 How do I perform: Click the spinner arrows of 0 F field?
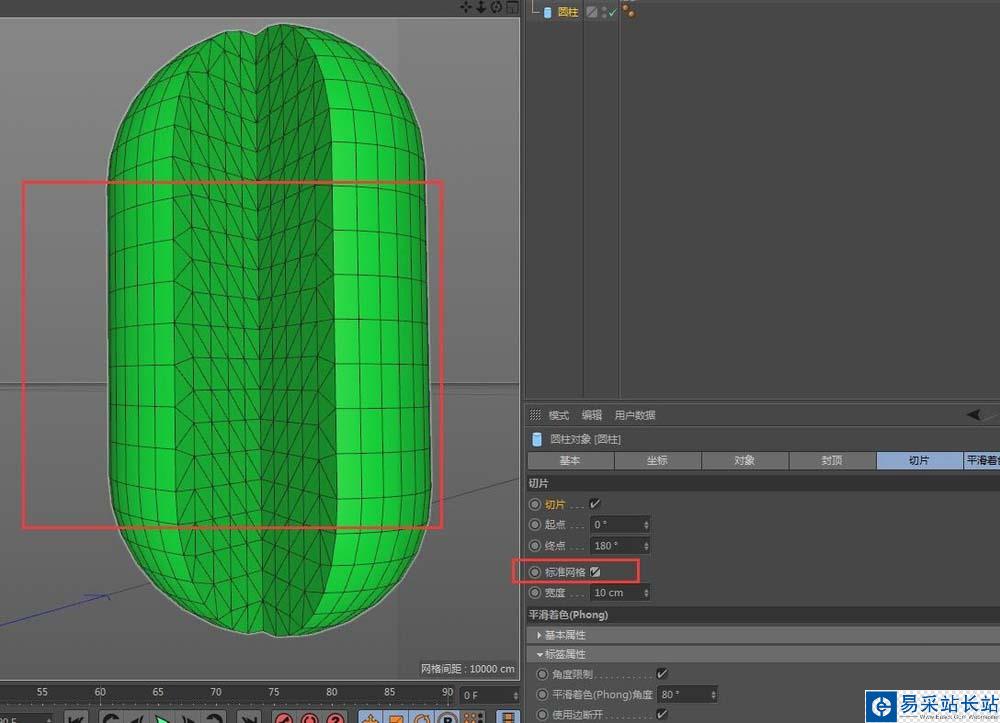click(x=515, y=696)
